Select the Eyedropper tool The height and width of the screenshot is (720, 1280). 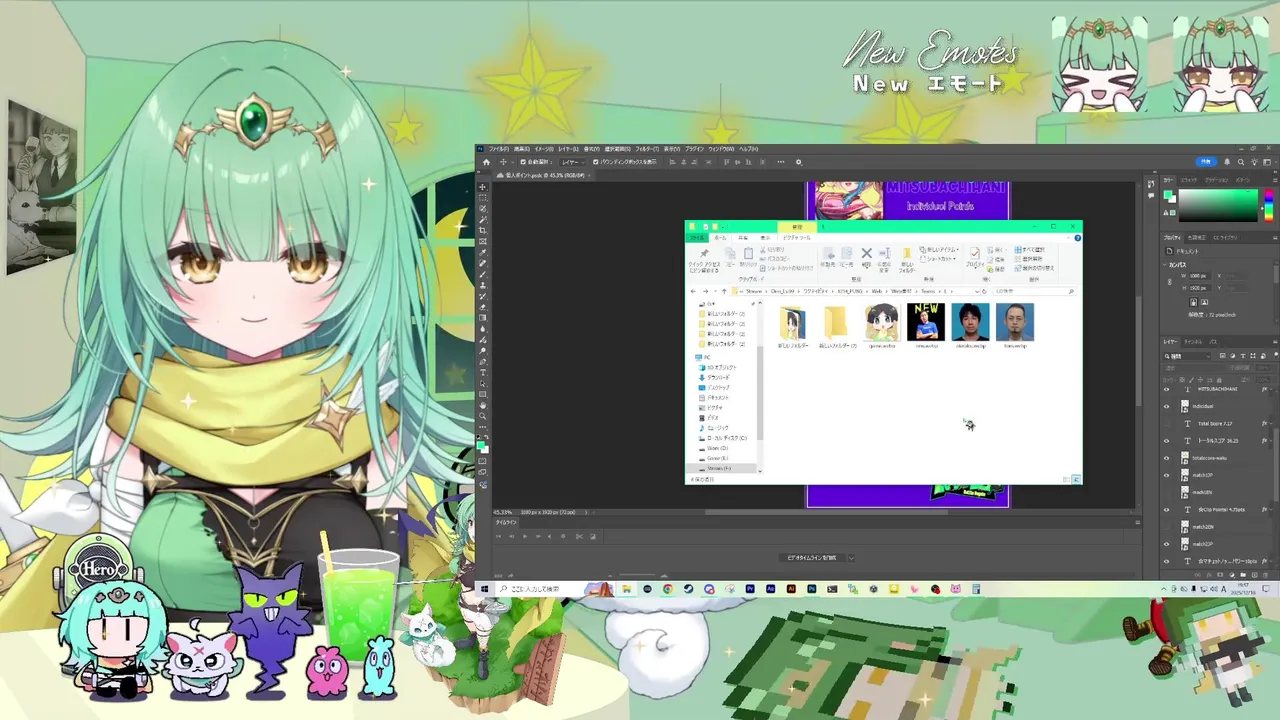[x=483, y=252]
